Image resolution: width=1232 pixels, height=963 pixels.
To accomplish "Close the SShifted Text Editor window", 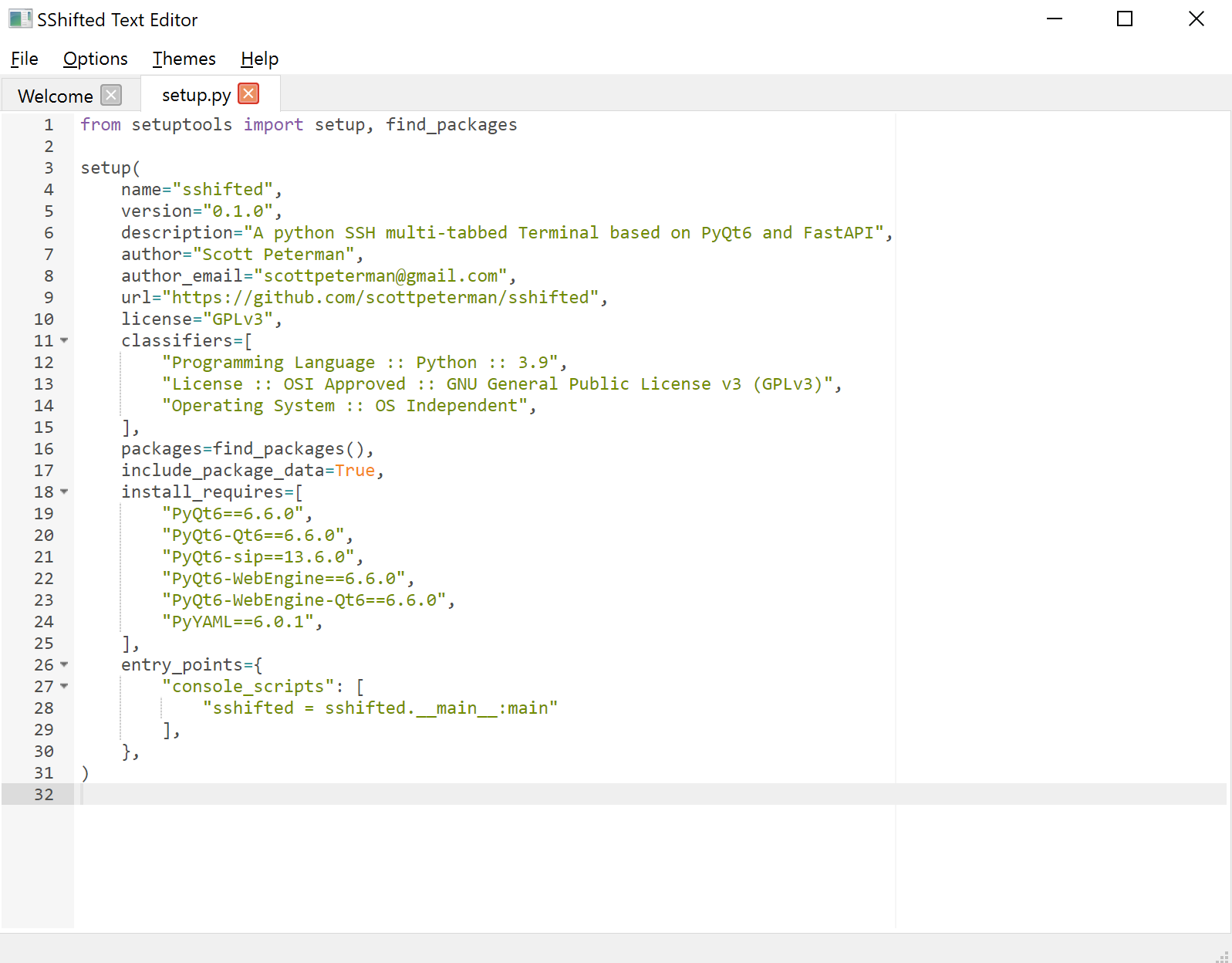I will 1196,19.
